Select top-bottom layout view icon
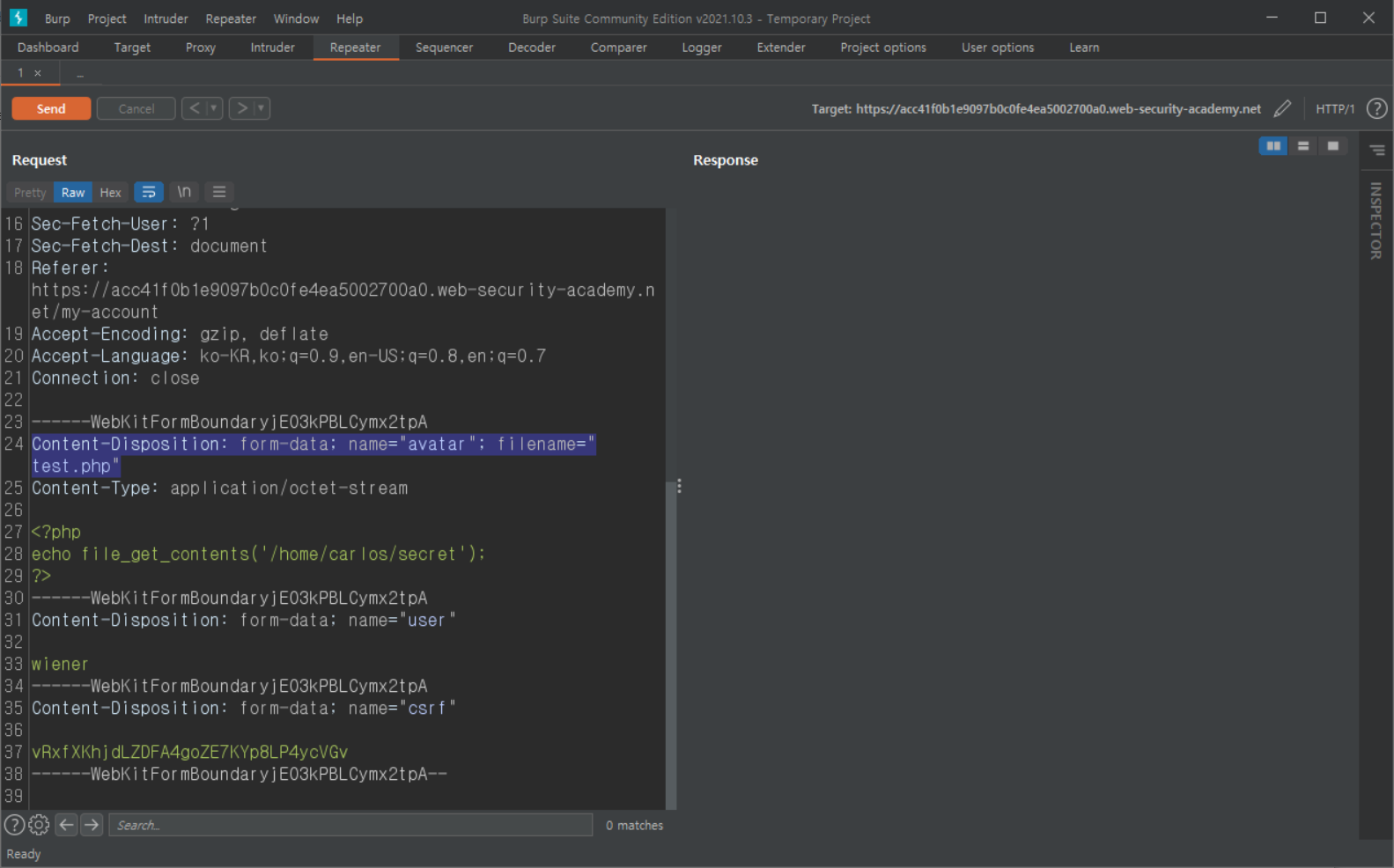The image size is (1394, 868). click(1303, 146)
